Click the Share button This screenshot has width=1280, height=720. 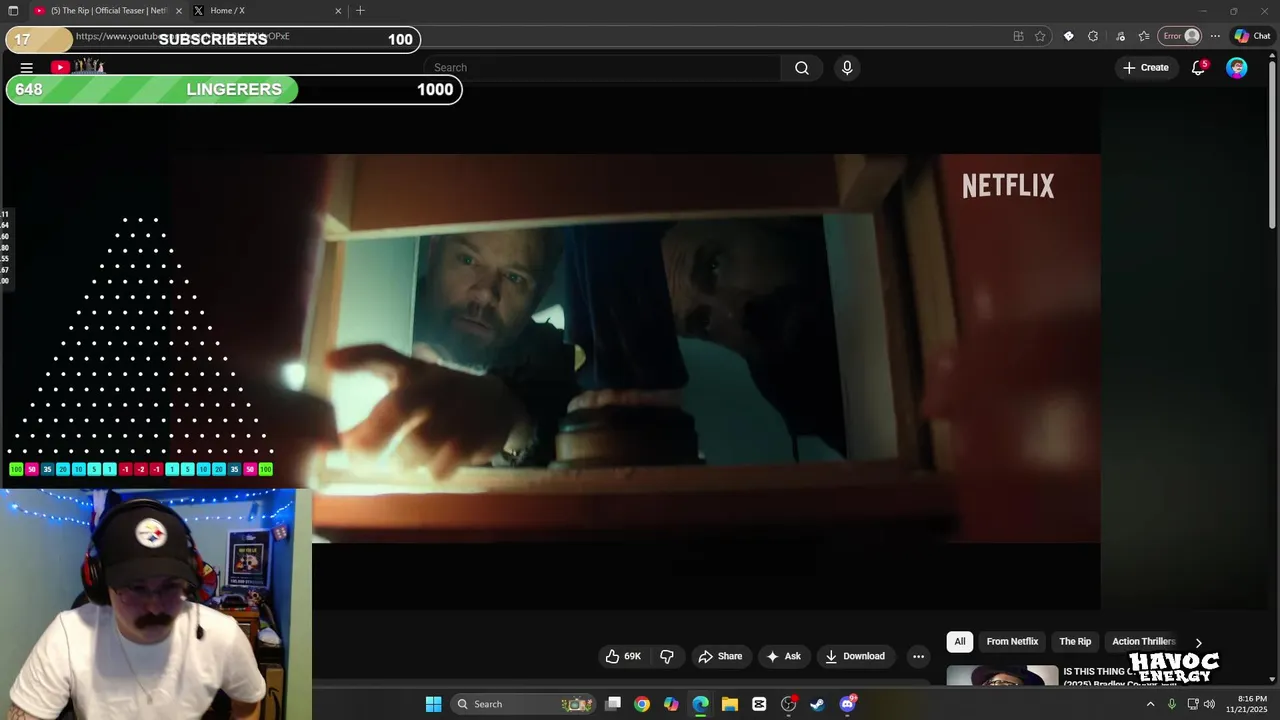point(720,656)
